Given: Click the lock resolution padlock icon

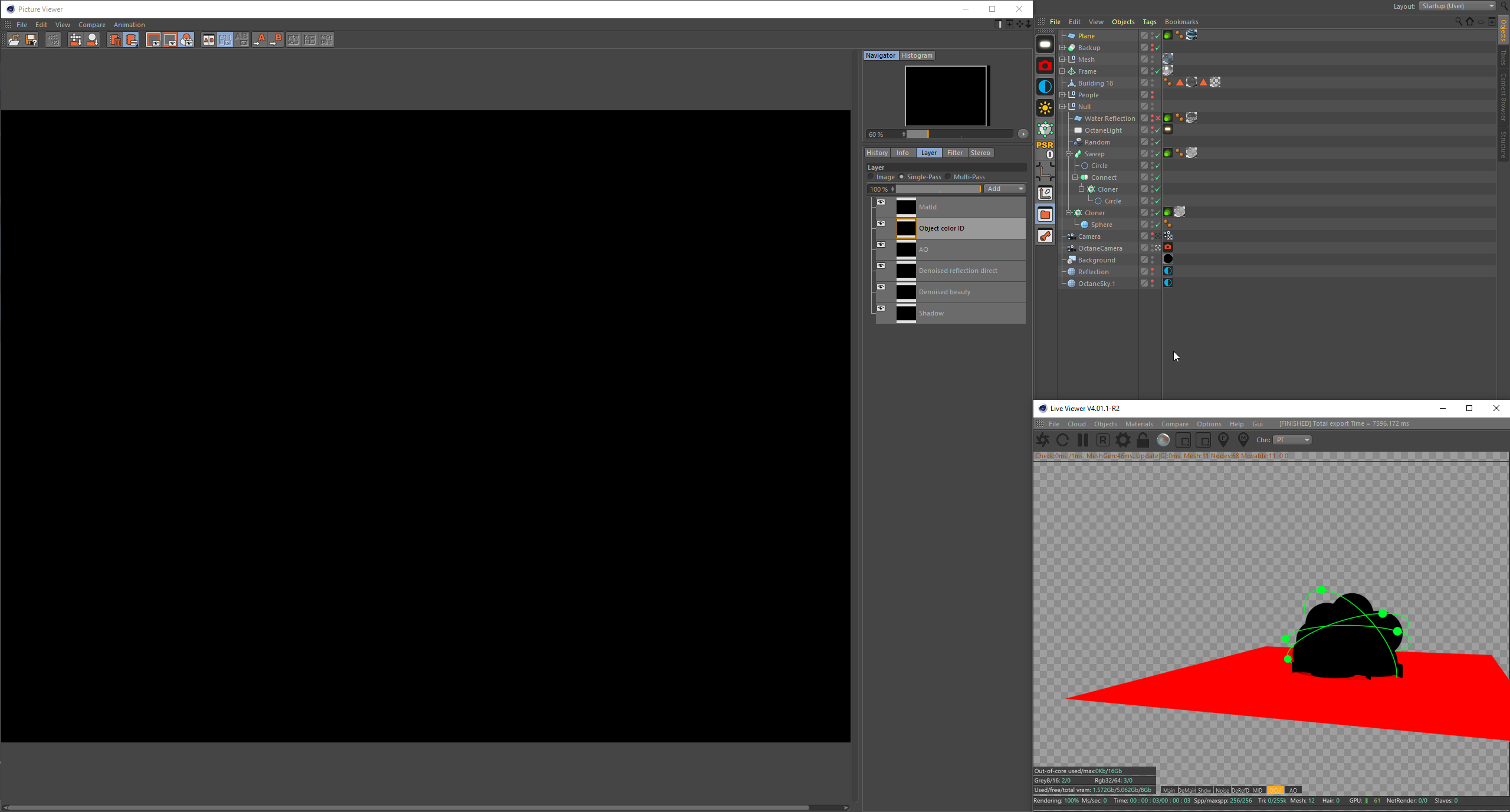Looking at the screenshot, I should [x=1143, y=440].
